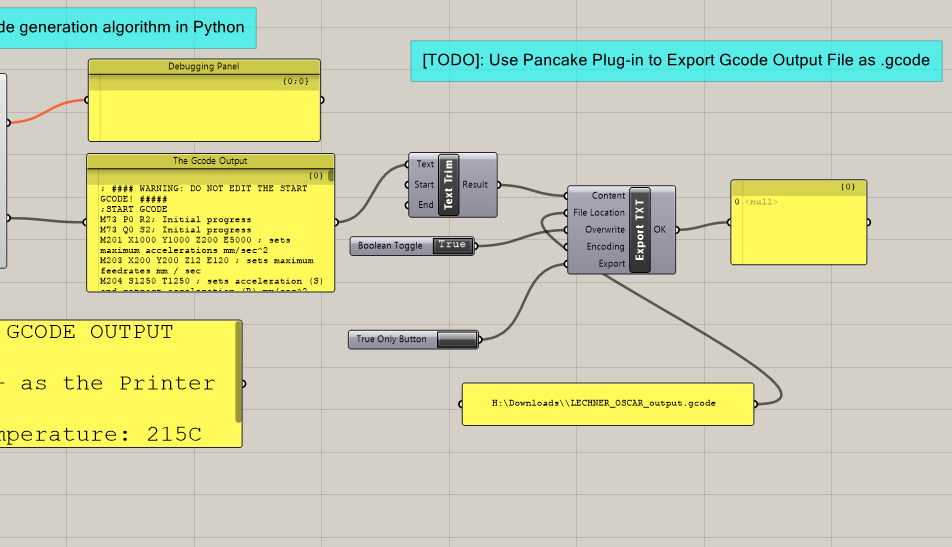Click the True Only Button's dark button

pyautogui.click(x=457, y=339)
